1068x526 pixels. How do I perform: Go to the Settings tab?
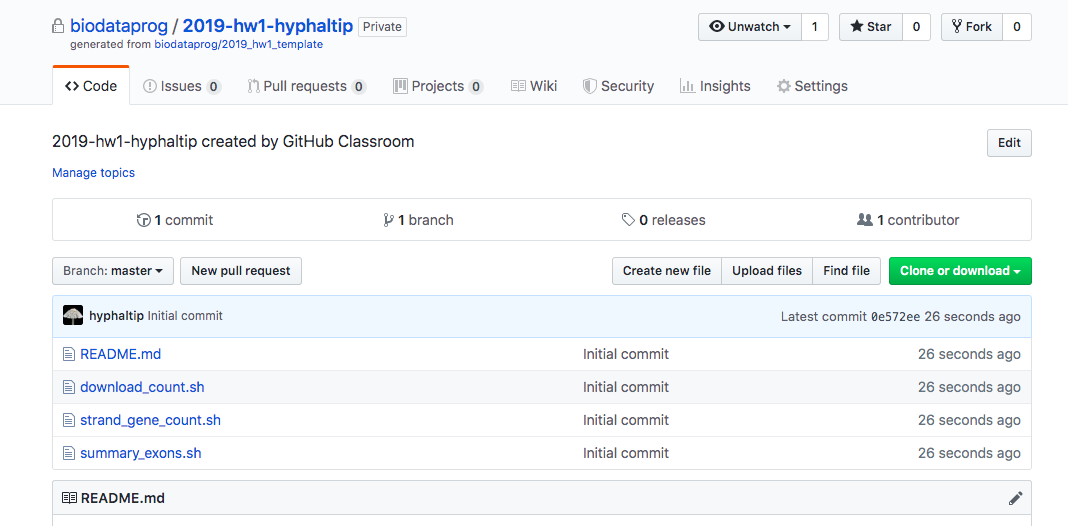812,86
